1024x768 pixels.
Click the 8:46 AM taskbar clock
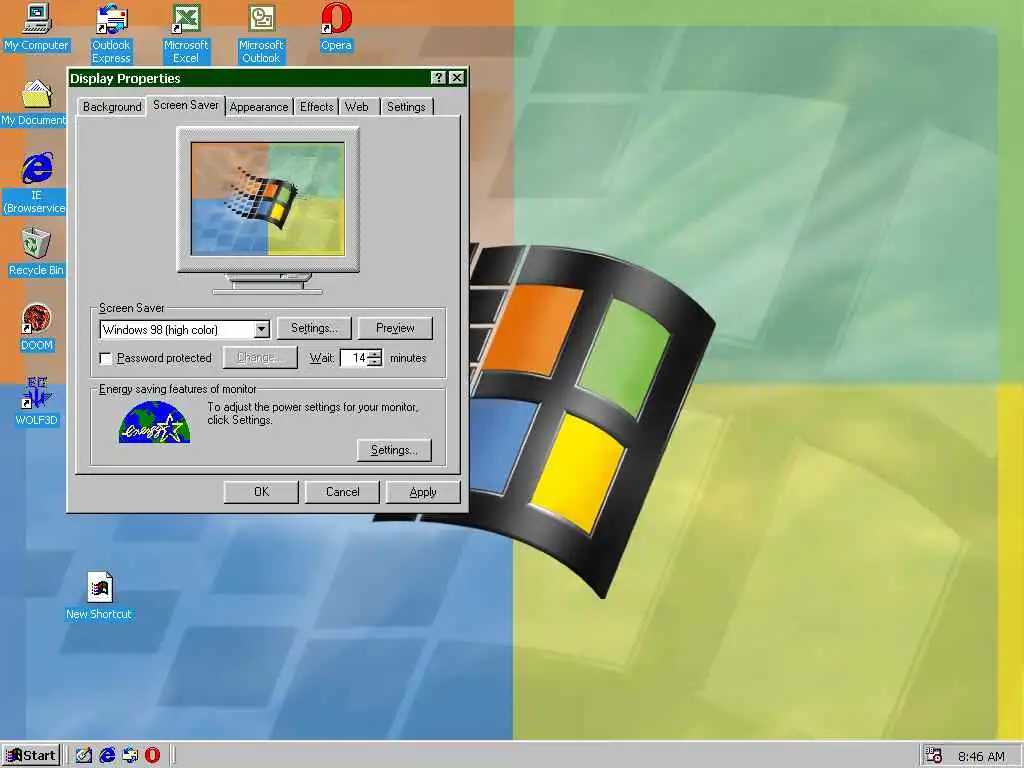tap(981, 757)
